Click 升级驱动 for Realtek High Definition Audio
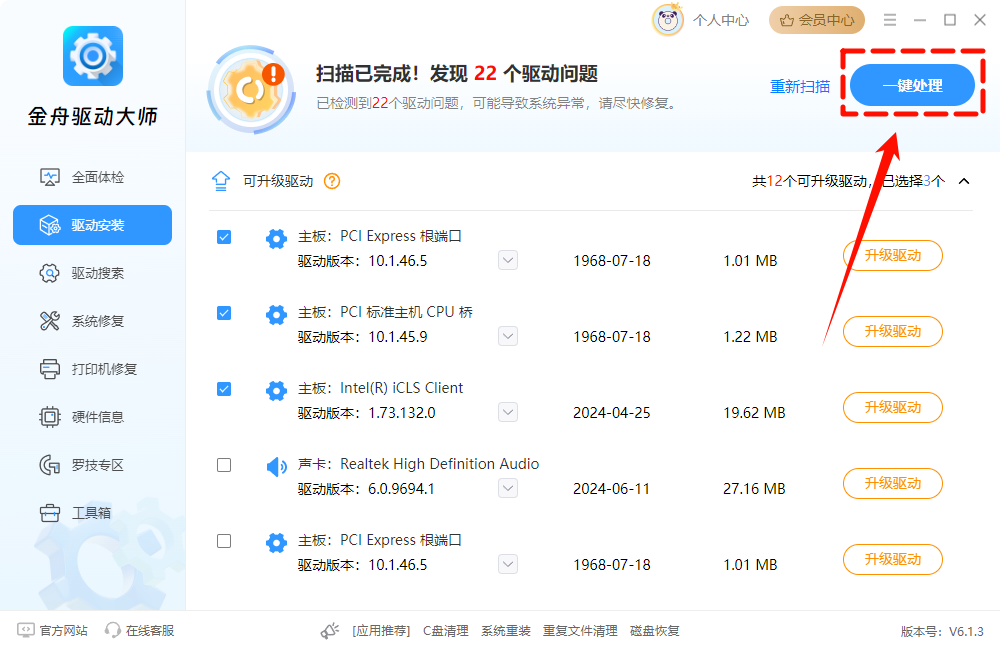This screenshot has width=1000, height=650. pyautogui.click(x=893, y=483)
